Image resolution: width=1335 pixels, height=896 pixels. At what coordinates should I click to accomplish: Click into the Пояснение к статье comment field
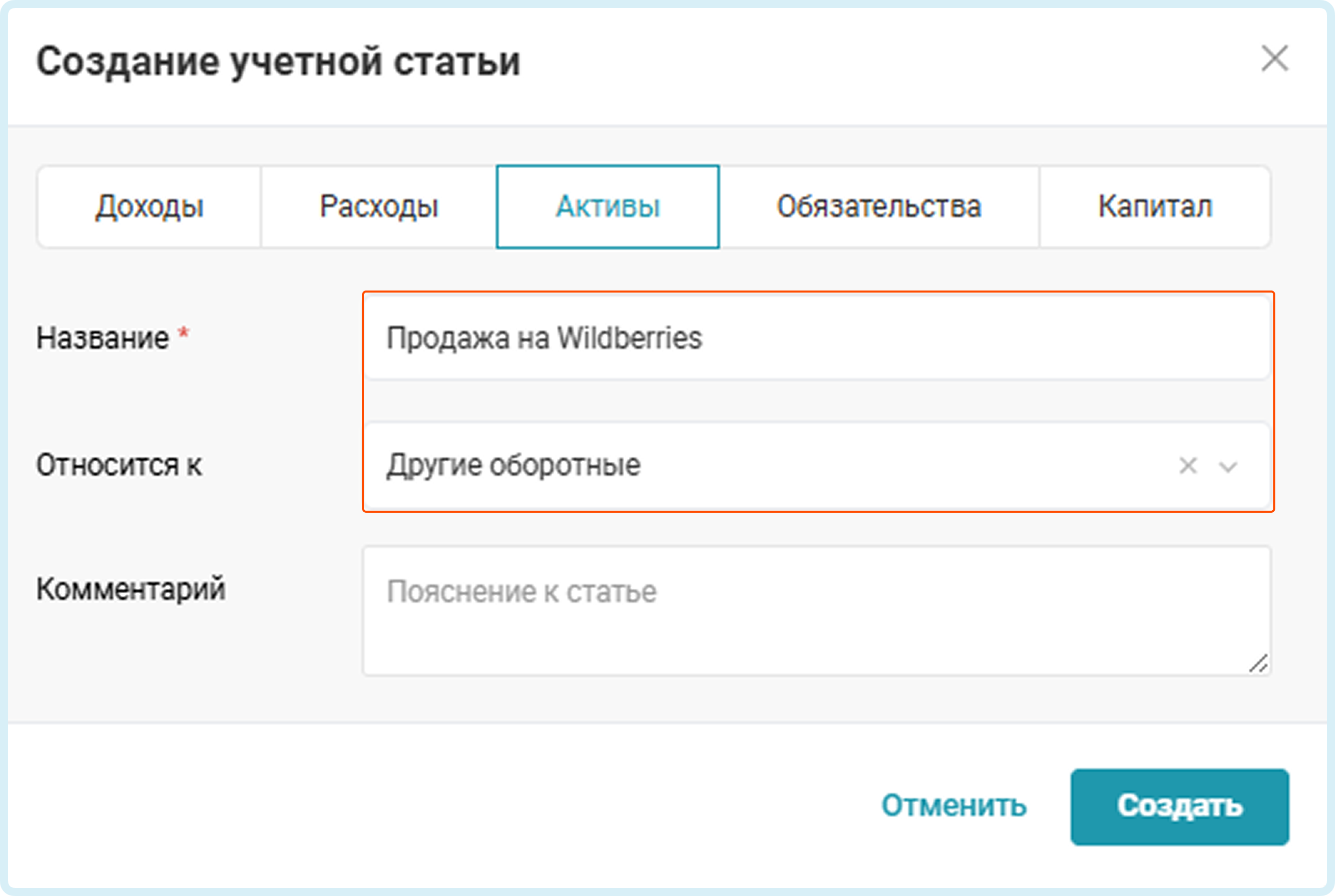tap(817, 611)
